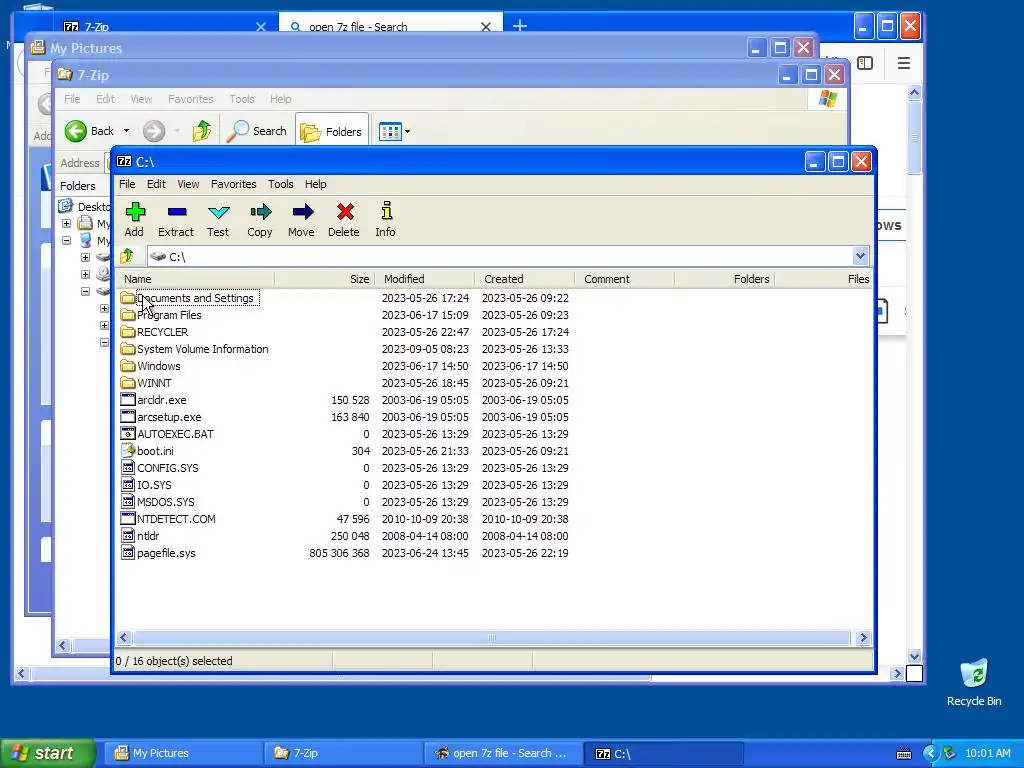Toggle the Folders pane button in Explorer
The height and width of the screenshot is (768, 1024).
(x=332, y=131)
